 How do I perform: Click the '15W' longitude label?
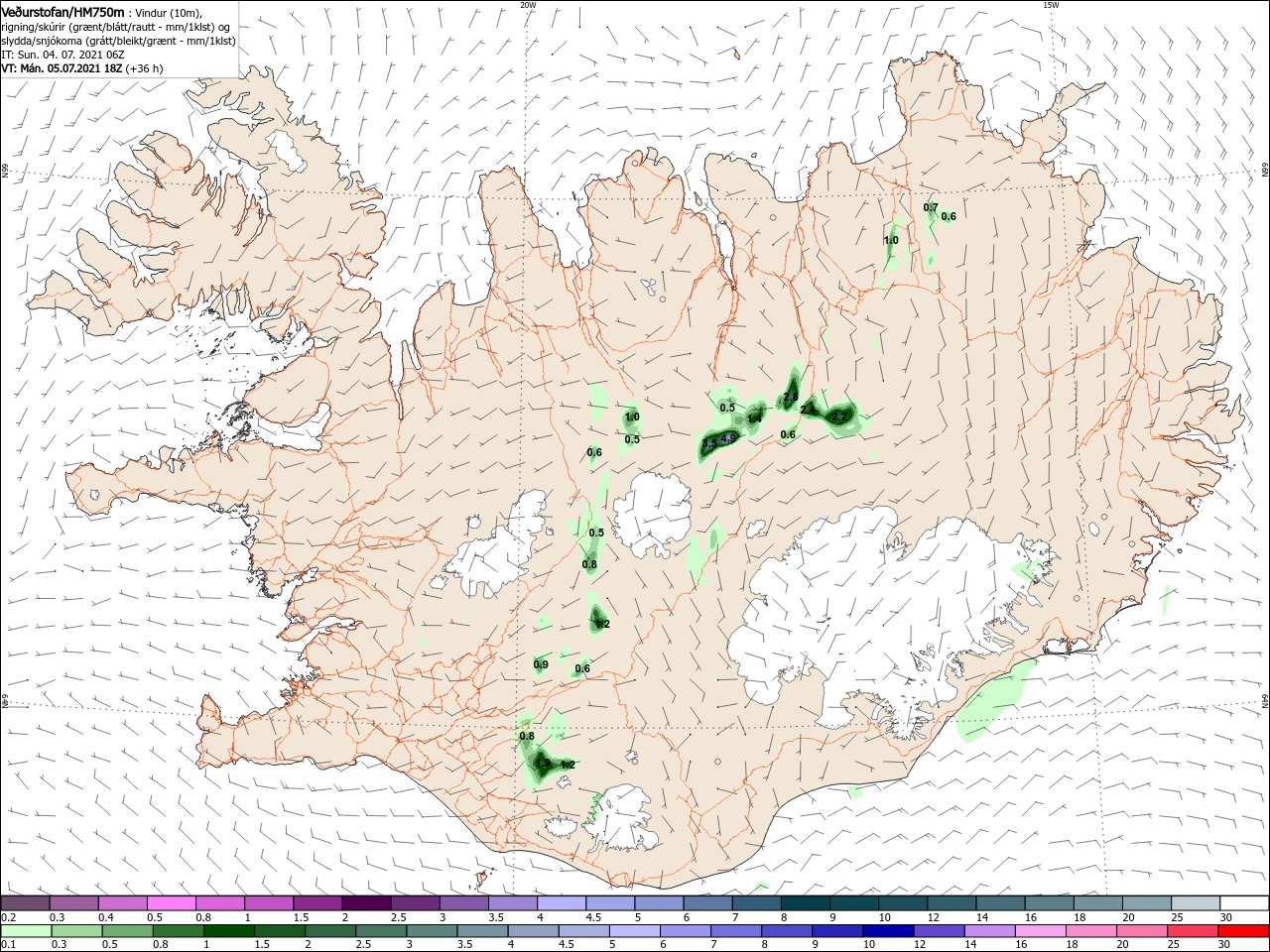(1051, 5)
